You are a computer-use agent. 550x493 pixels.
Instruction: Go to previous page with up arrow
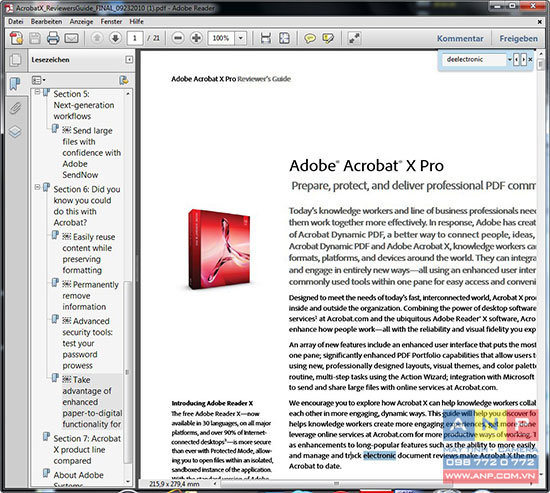click(x=97, y=38)
